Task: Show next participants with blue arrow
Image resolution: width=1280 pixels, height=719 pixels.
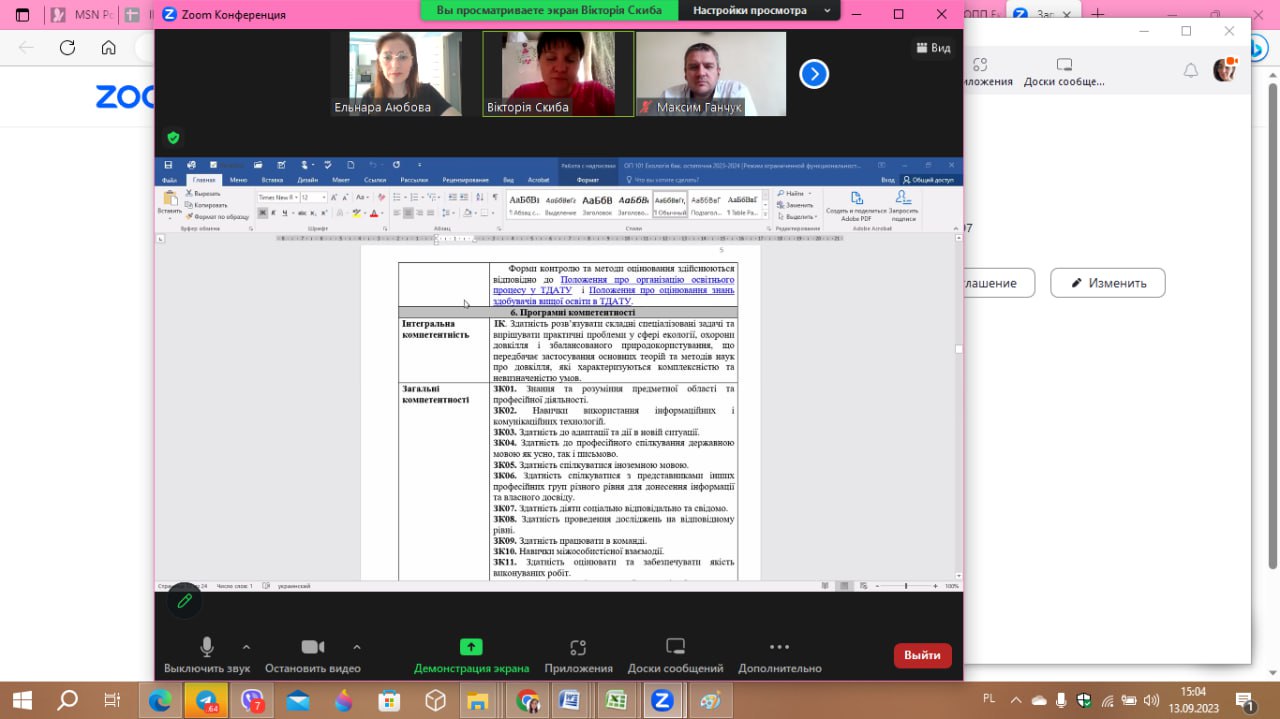Action: tap(814, 74)
